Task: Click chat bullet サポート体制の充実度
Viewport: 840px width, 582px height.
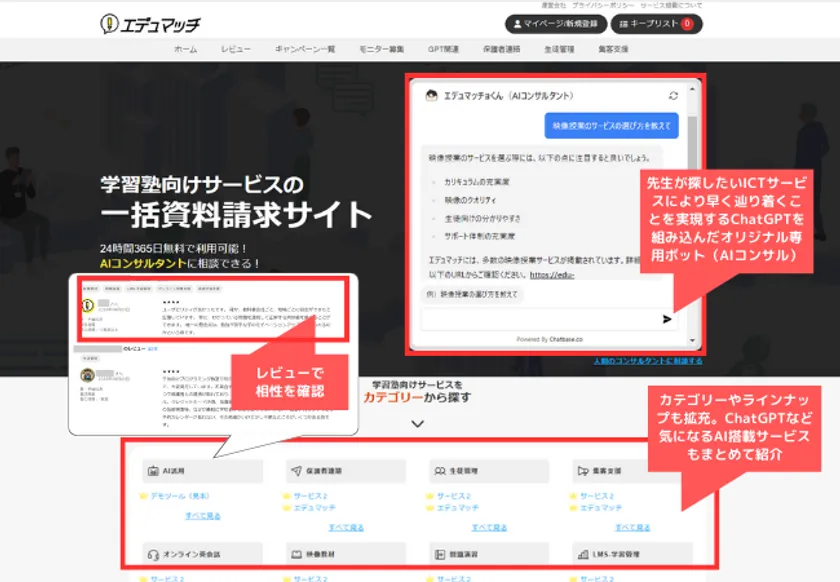Action: [479, 236]
